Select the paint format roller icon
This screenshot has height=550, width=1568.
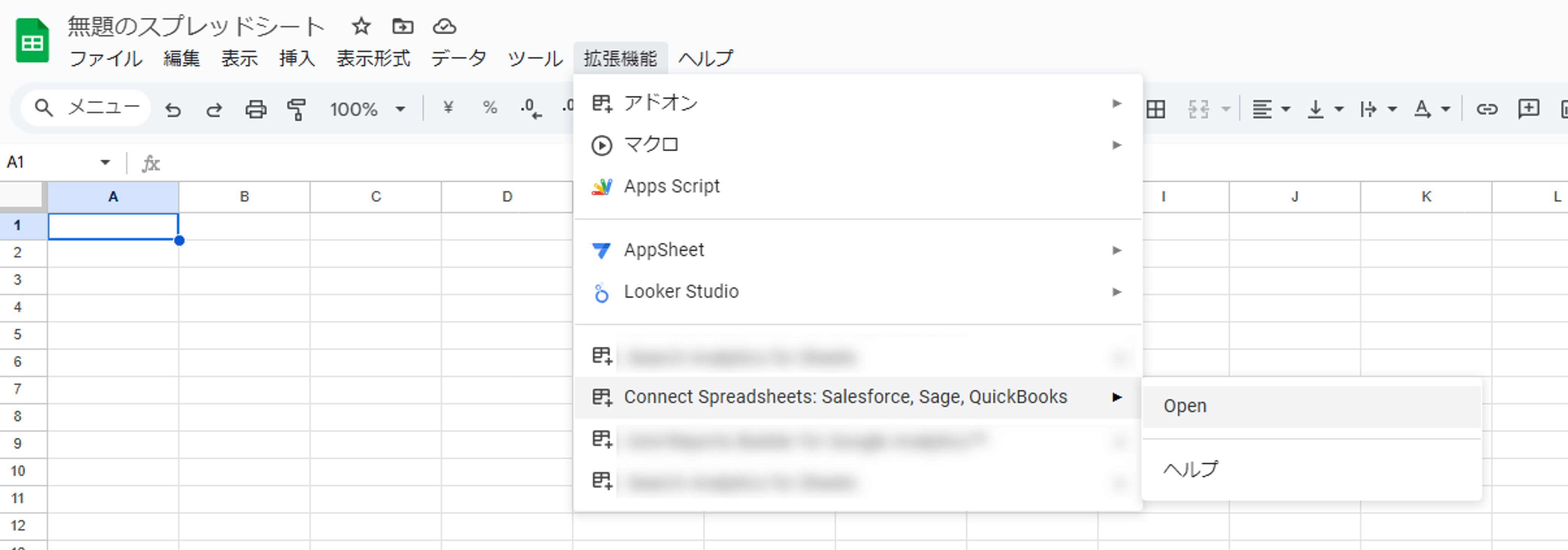pyautogui.click(x=297, y=110)
